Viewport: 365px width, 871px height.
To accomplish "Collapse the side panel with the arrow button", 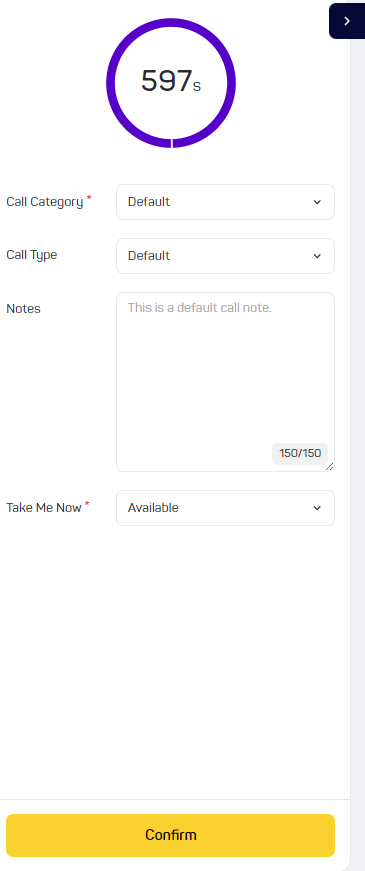I will tap(347, 21).
